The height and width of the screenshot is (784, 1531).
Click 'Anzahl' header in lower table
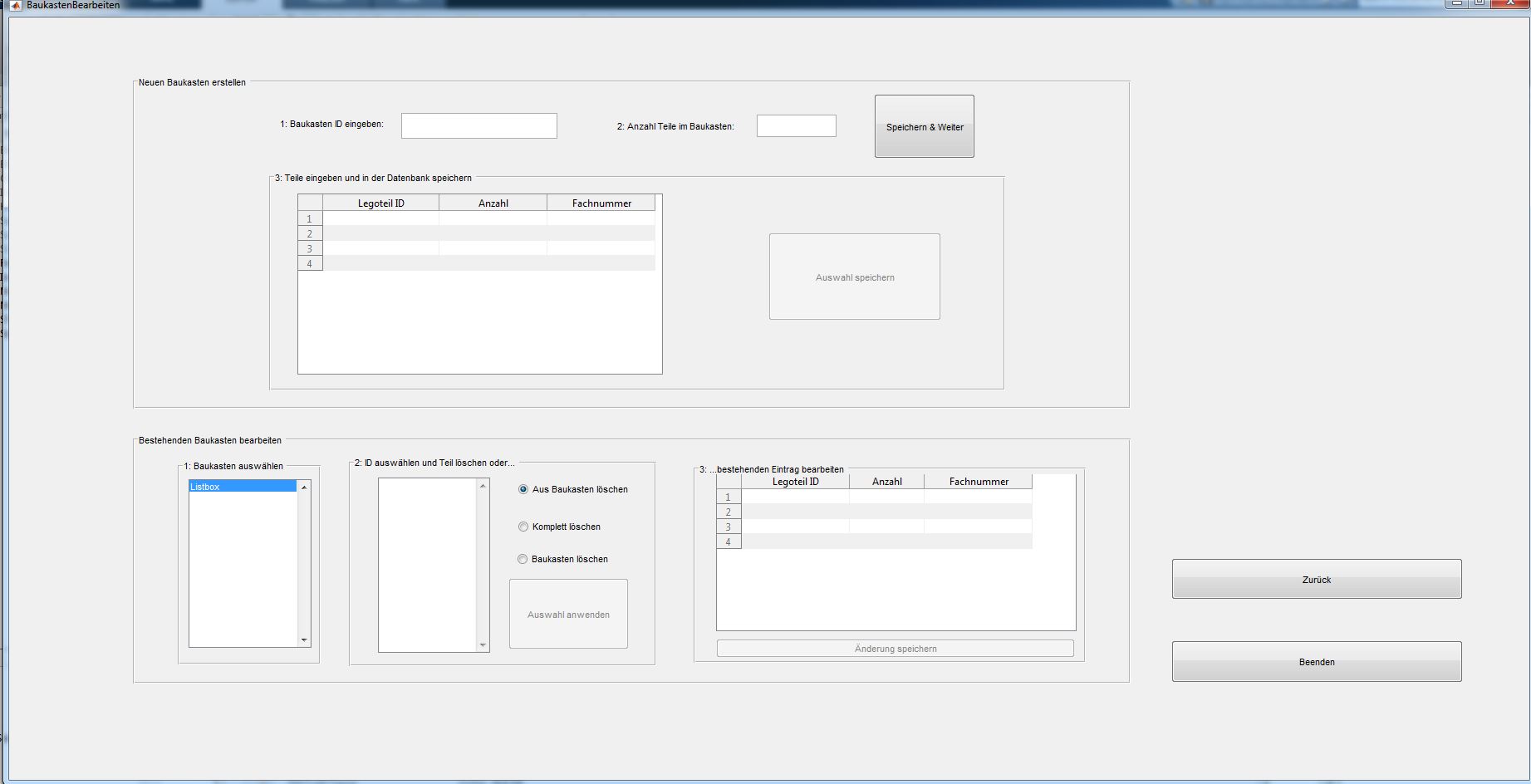(x=886, y=482)
